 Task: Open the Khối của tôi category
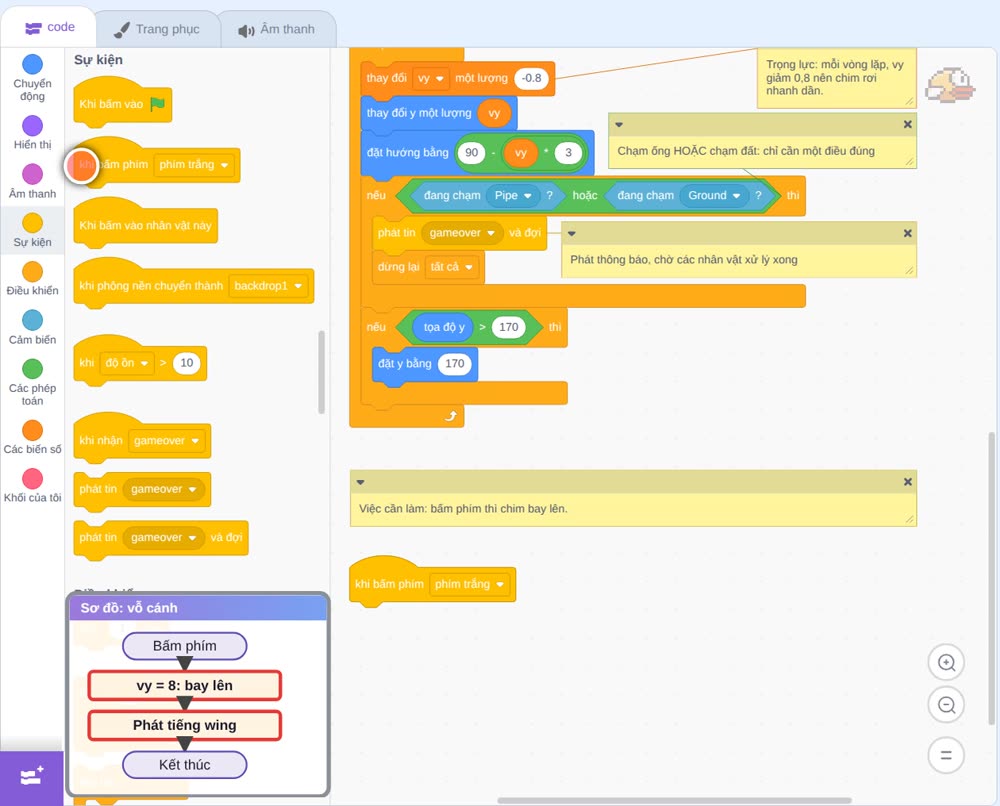32,485
